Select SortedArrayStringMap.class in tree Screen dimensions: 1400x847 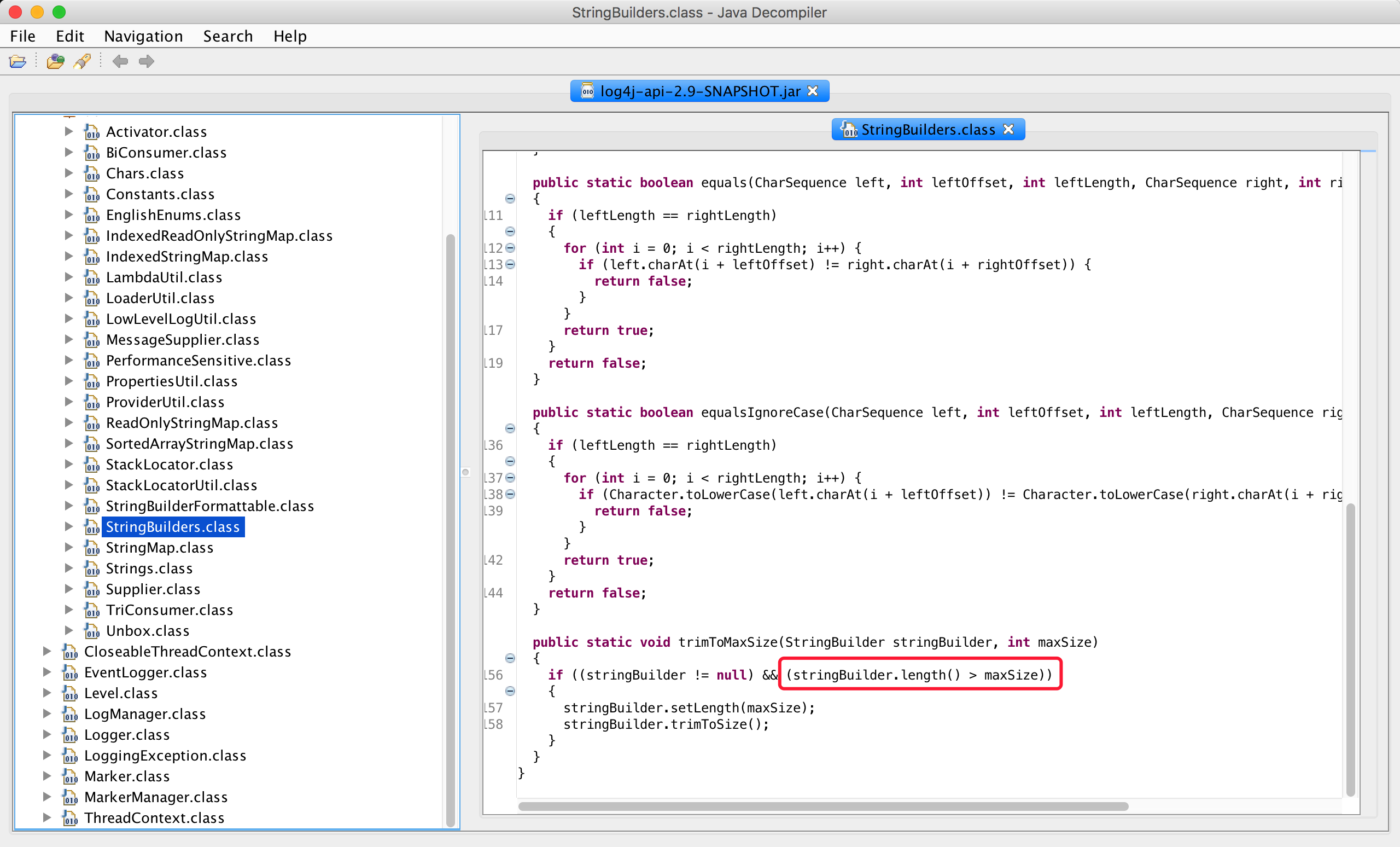point(200,444)
